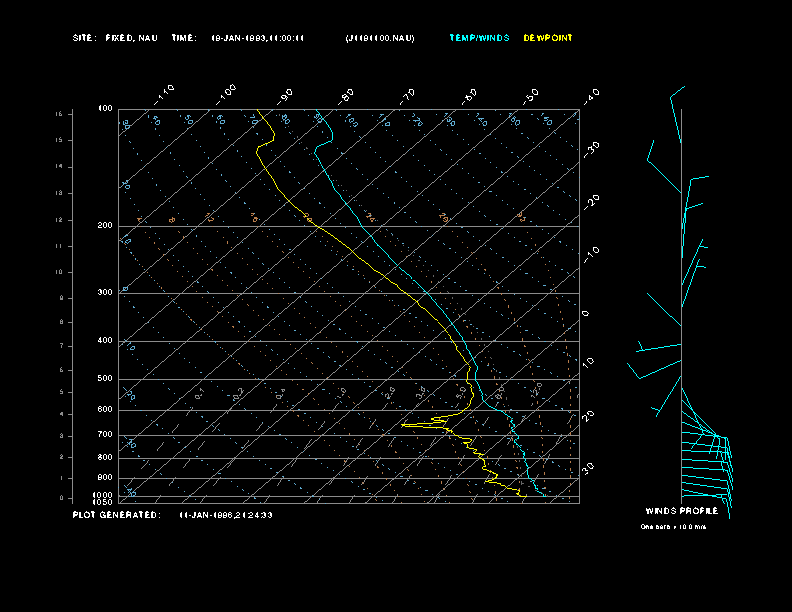Click the 300 pressure level label

(105, 292)
